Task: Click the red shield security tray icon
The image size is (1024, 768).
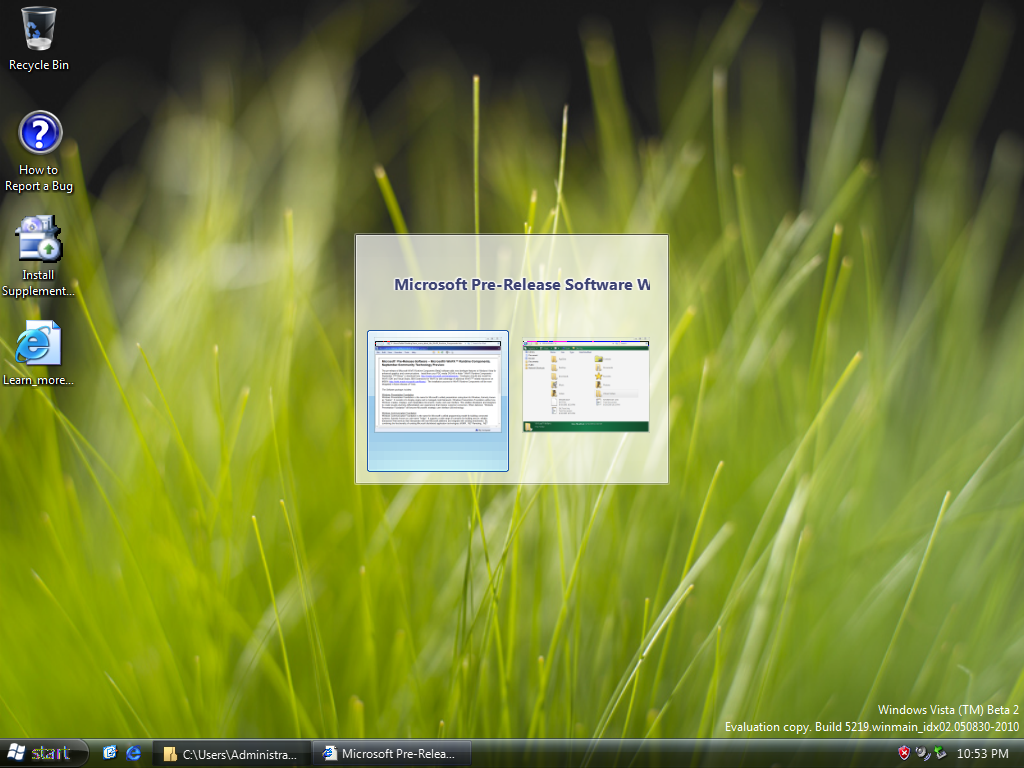Action: [903, 753]
